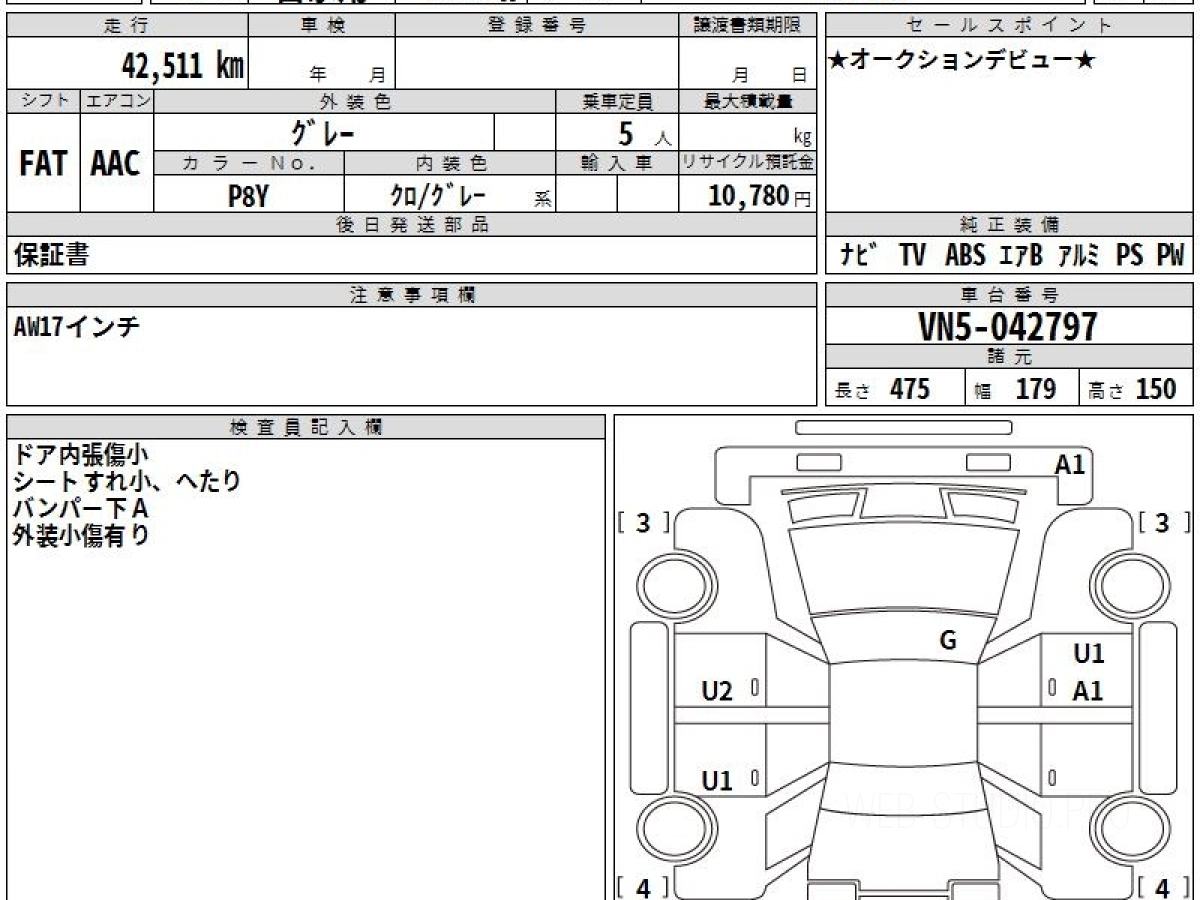Click the 純正装備 header
The height and width of the screenshot is (900, 1200).
tap(1009, 225)
